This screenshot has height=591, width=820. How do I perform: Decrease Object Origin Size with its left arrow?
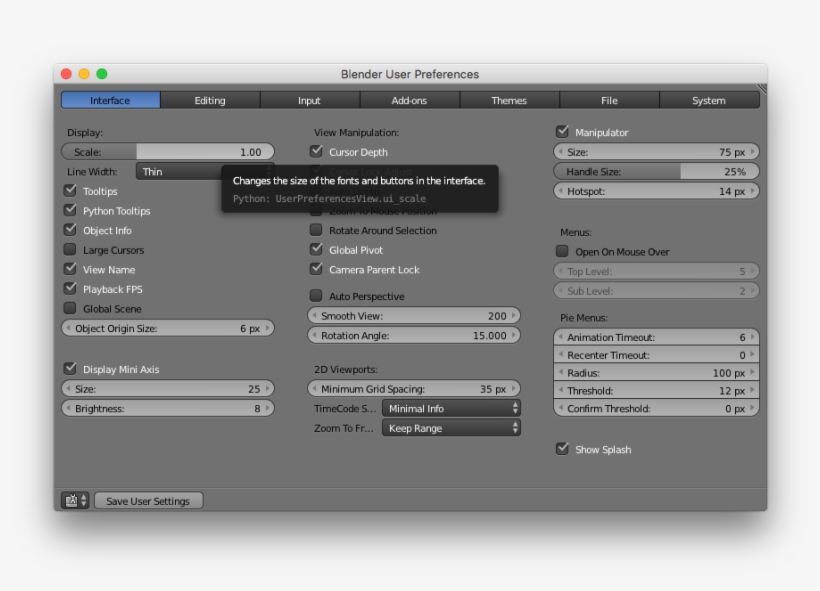(68, 328)
